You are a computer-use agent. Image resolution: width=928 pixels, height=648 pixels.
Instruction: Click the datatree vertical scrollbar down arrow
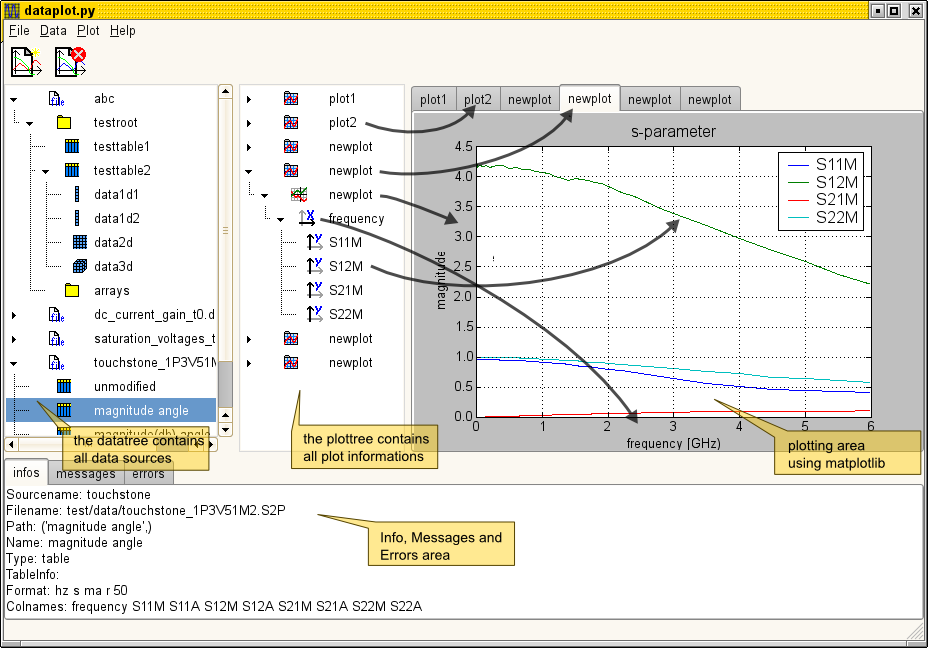[x=225, y=429]
